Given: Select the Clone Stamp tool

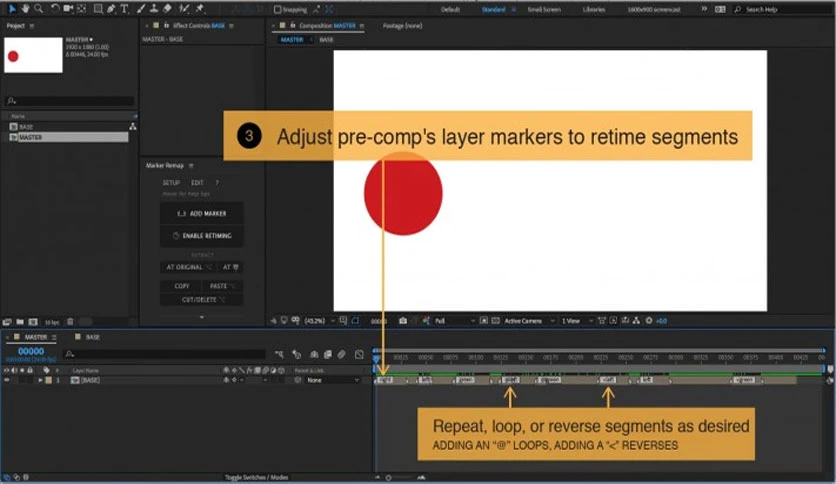Looking at the screenshot, I should point(154,9).
